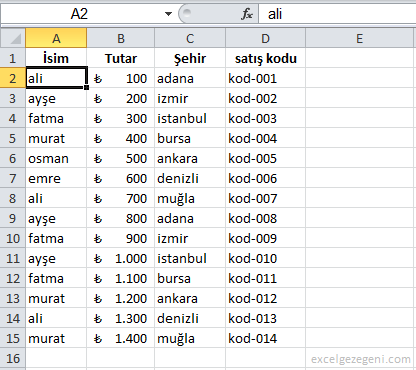Click the amount cell showing 300
Screen dimensions: 416x370
click(x=121, y=118)
